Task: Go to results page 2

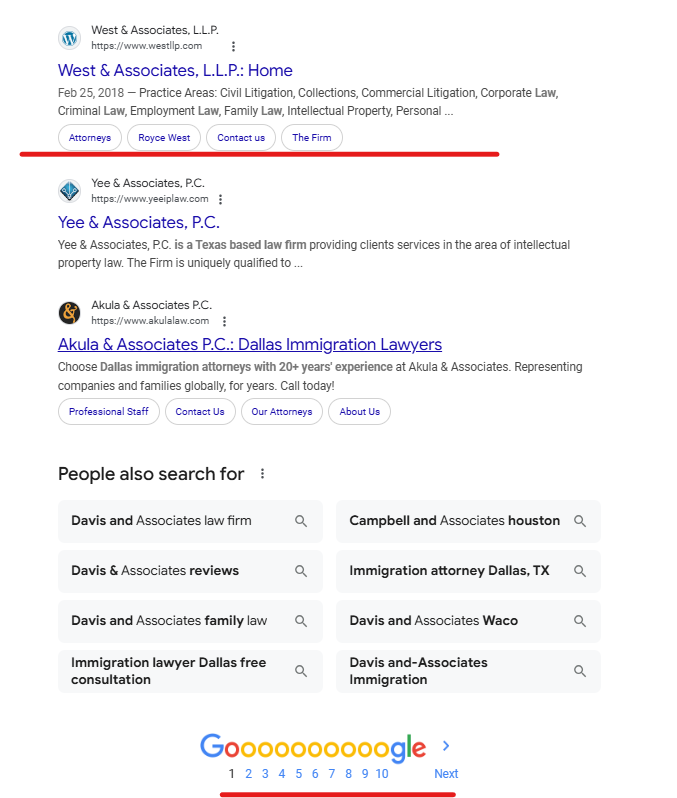Action: [248, 774]
